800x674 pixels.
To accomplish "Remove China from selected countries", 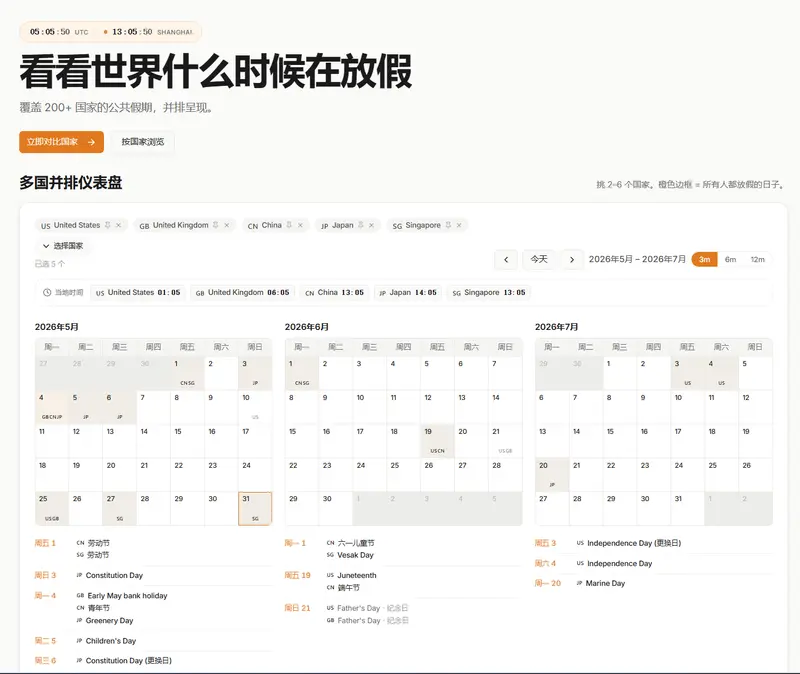I will [x=300, y=225].
